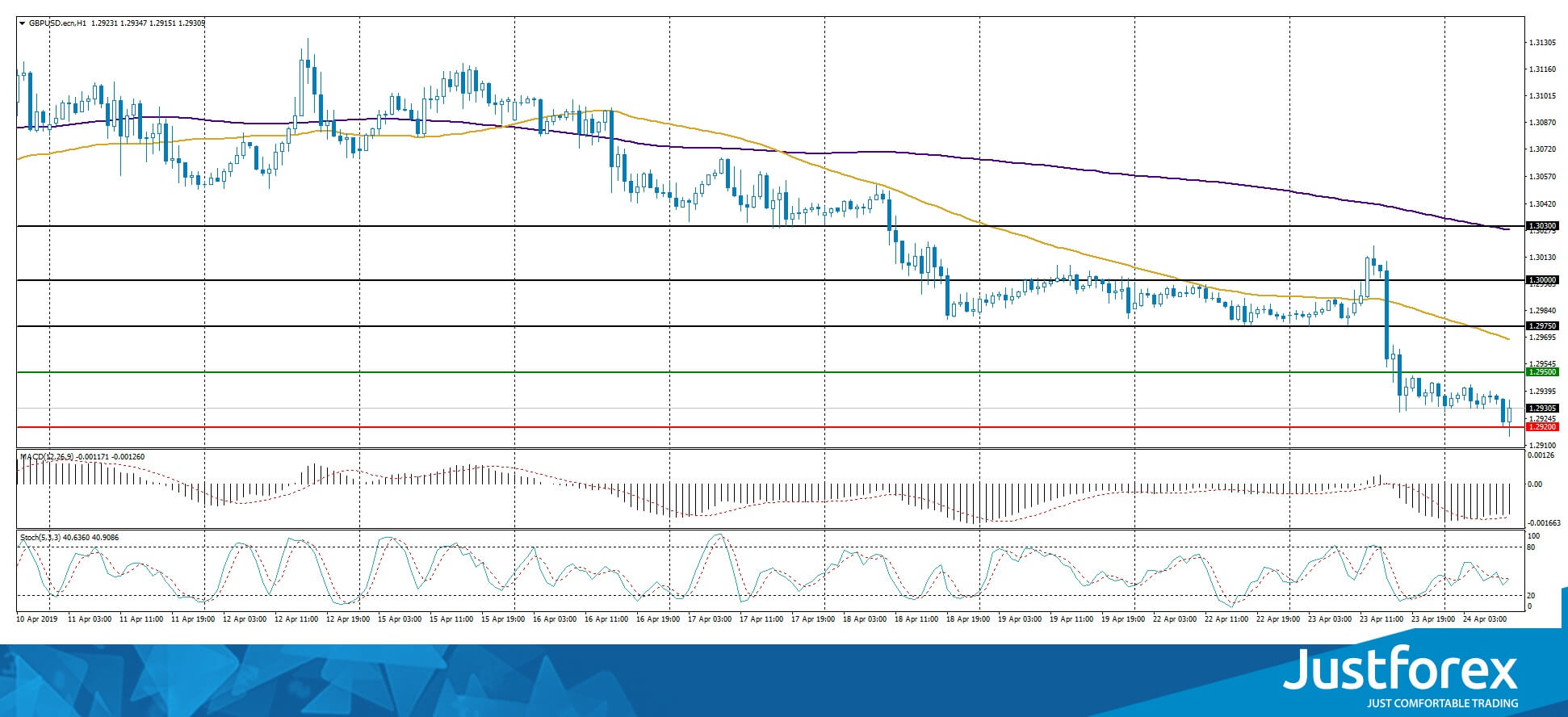Click the 80 level on Stochastic scale
Viewport: 1568px width, 717px height.
(1531, 547)
